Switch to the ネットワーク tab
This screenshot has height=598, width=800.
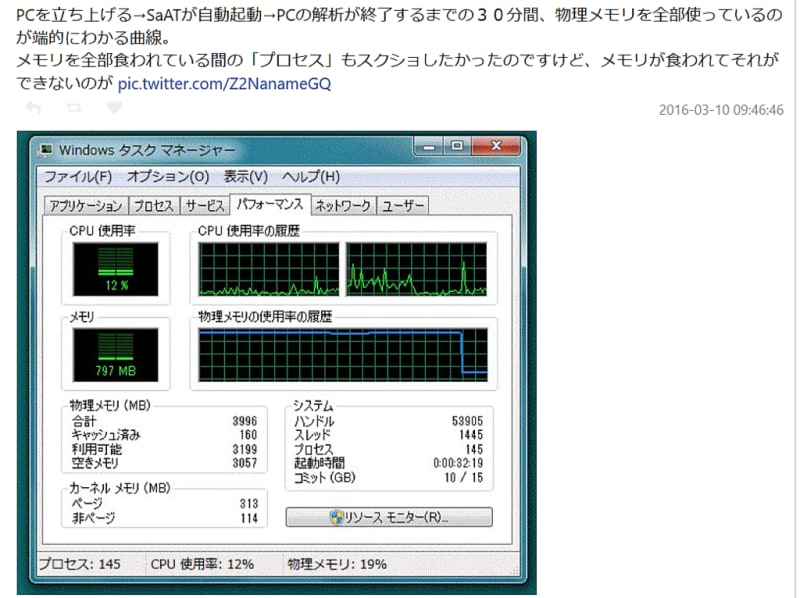click(x=343, y=206)
